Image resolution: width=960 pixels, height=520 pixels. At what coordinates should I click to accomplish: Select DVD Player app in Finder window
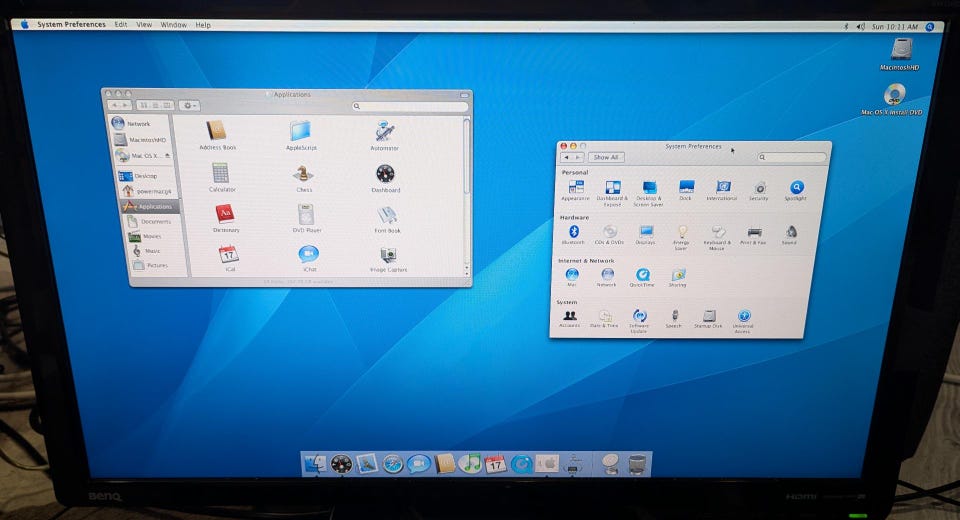point(307,219)
